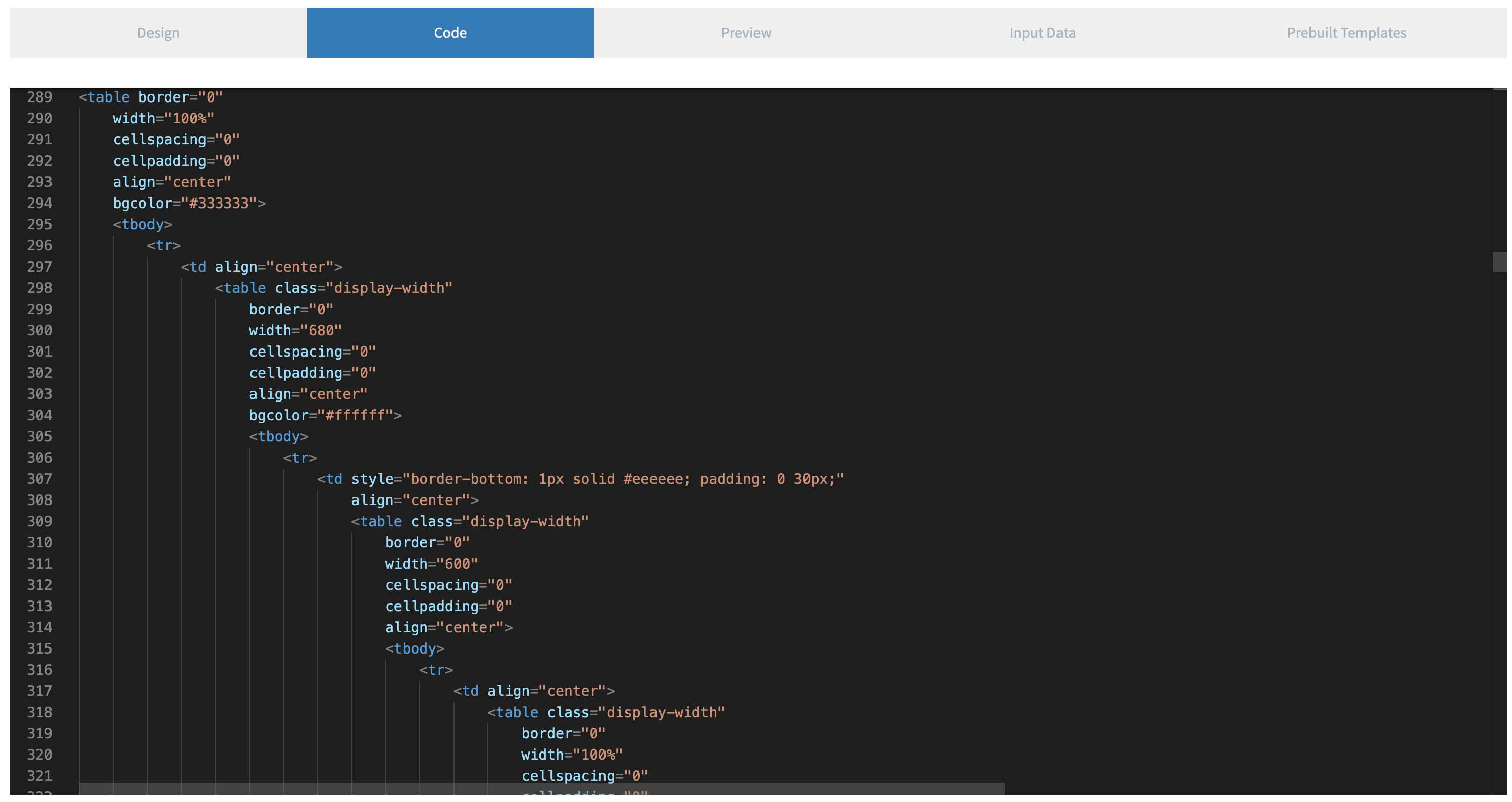Click cellspacing="0" on line 312
Image resolution: width=1512 pixels, height=802 pixels.
(448, 585)
